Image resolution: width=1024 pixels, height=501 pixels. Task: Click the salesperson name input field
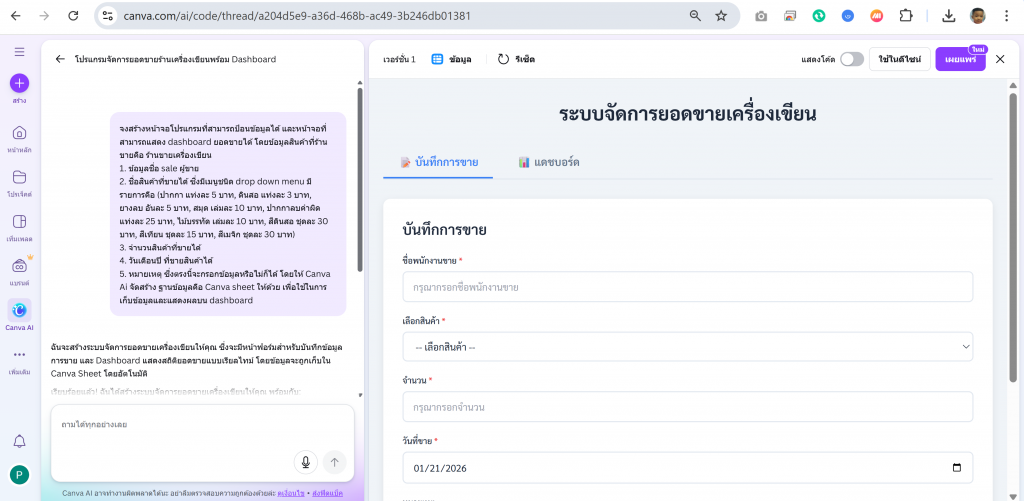click(x=687, y=287)
